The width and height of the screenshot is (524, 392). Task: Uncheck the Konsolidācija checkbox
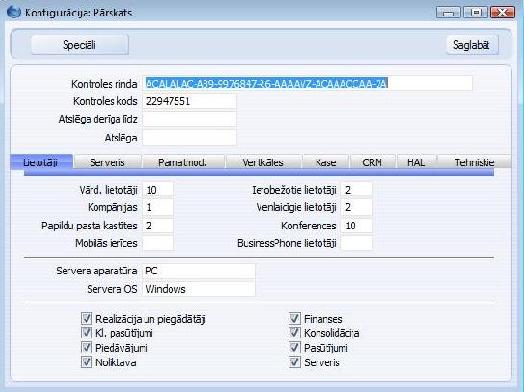point(295,333)
